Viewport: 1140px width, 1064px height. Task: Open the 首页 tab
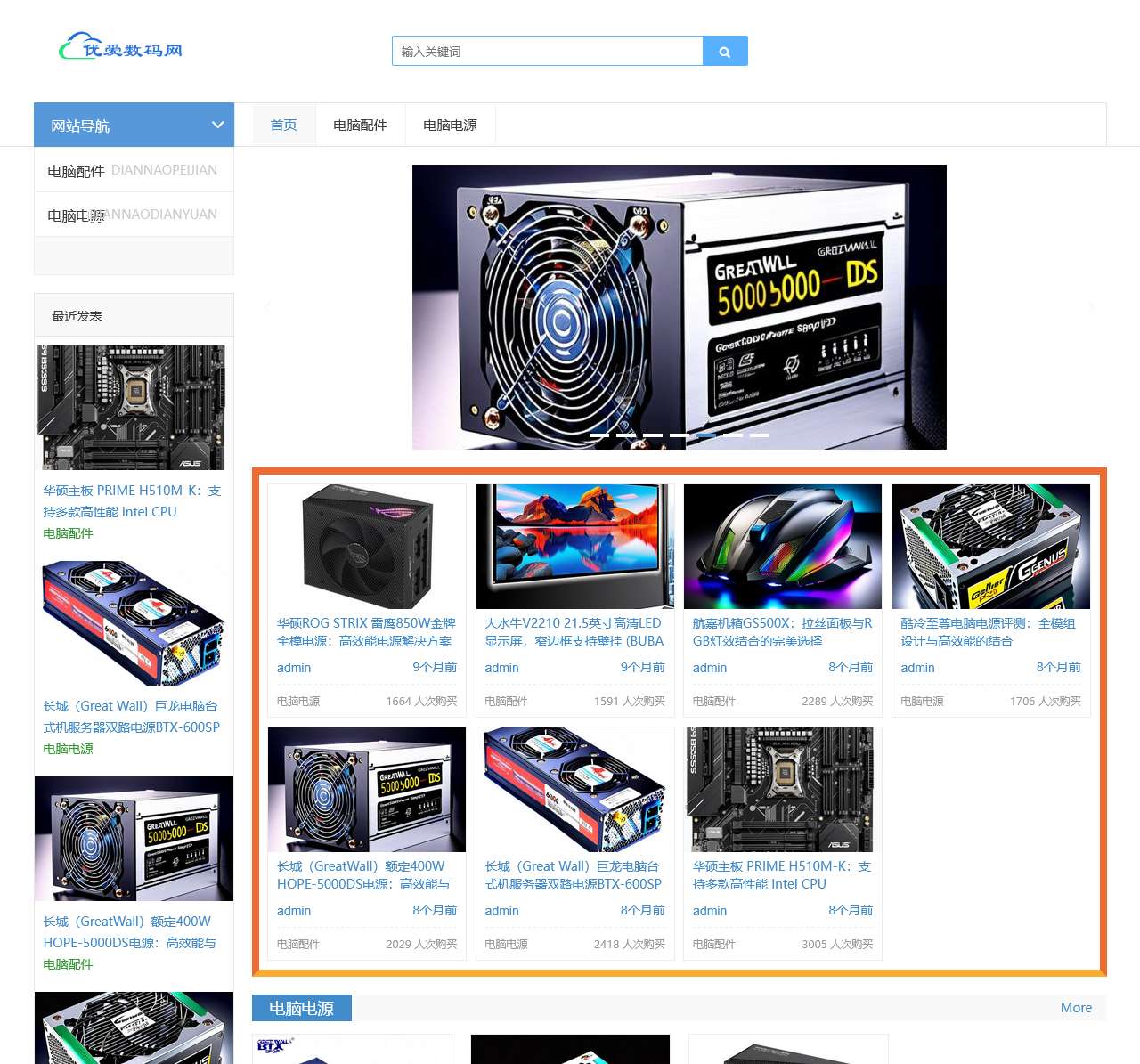point(284,125)
